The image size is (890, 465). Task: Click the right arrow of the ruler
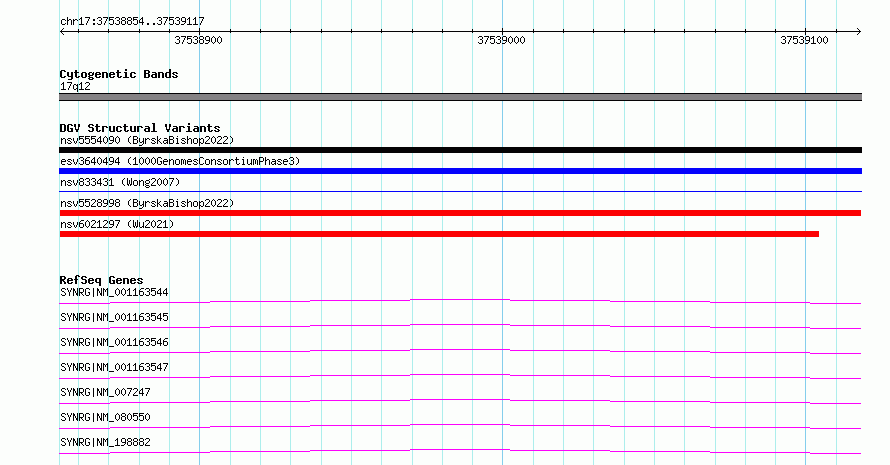858,32
